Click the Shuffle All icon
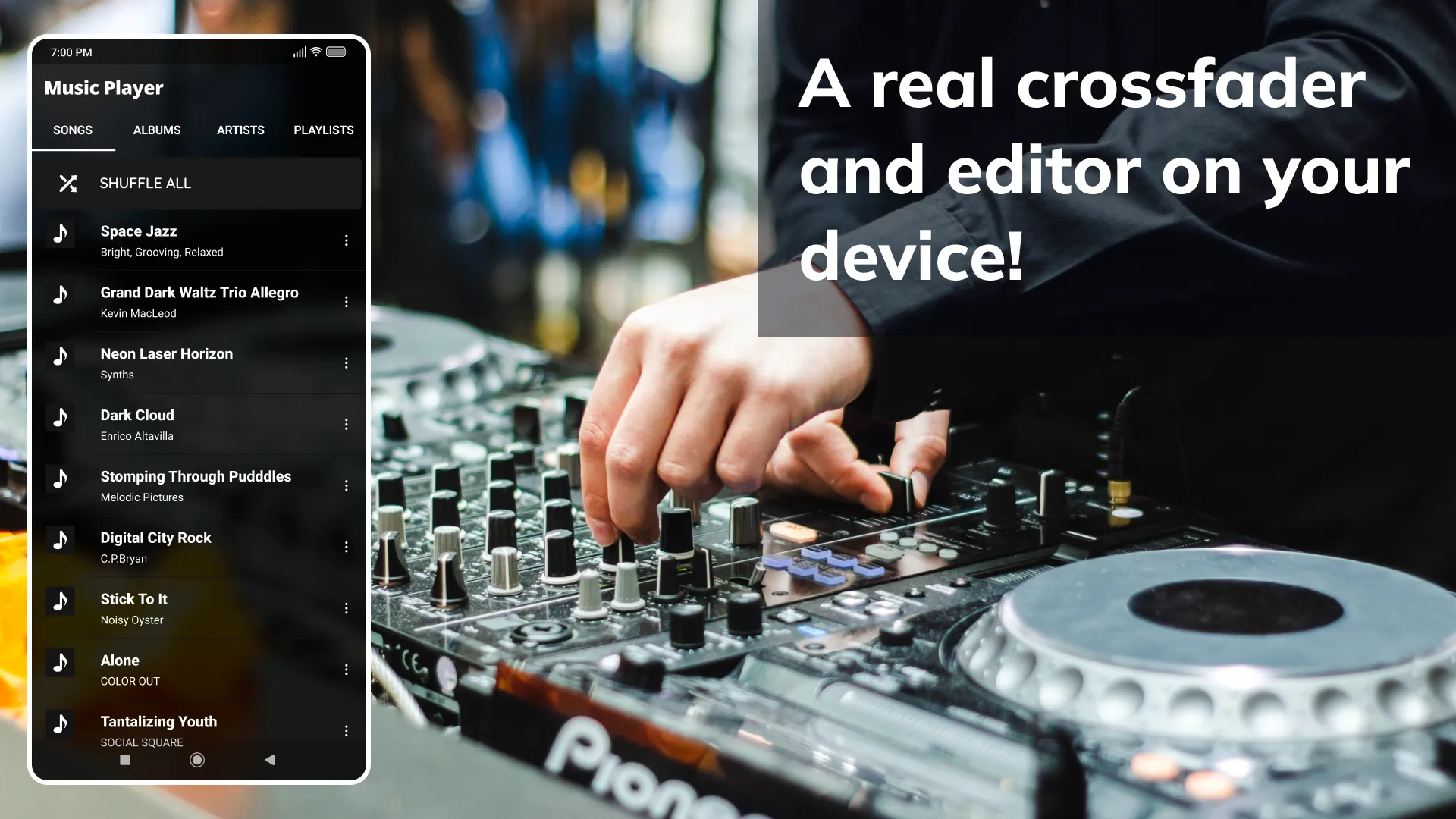The image size is (1456, 819). click(67, 183)
